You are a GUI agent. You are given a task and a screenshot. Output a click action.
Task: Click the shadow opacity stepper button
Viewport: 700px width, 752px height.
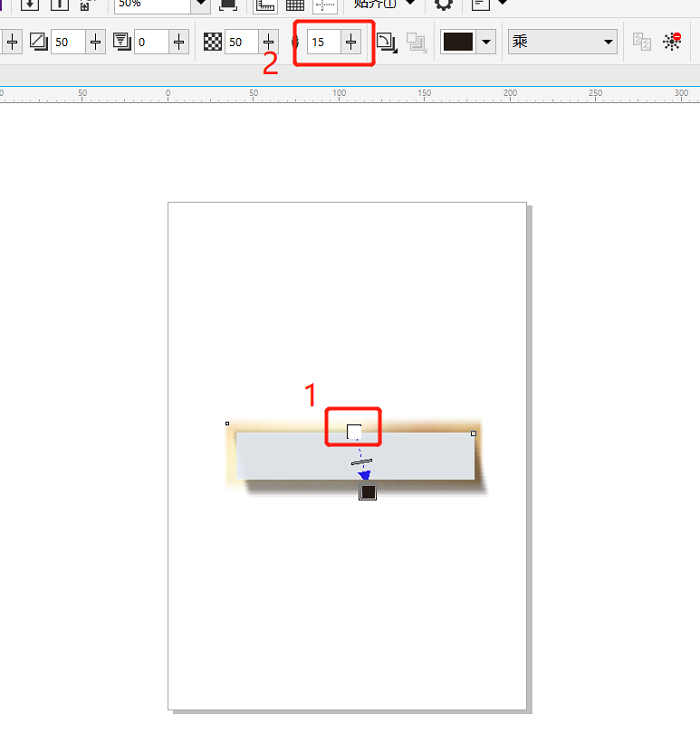pyautogui.click(x=268, y=42)
